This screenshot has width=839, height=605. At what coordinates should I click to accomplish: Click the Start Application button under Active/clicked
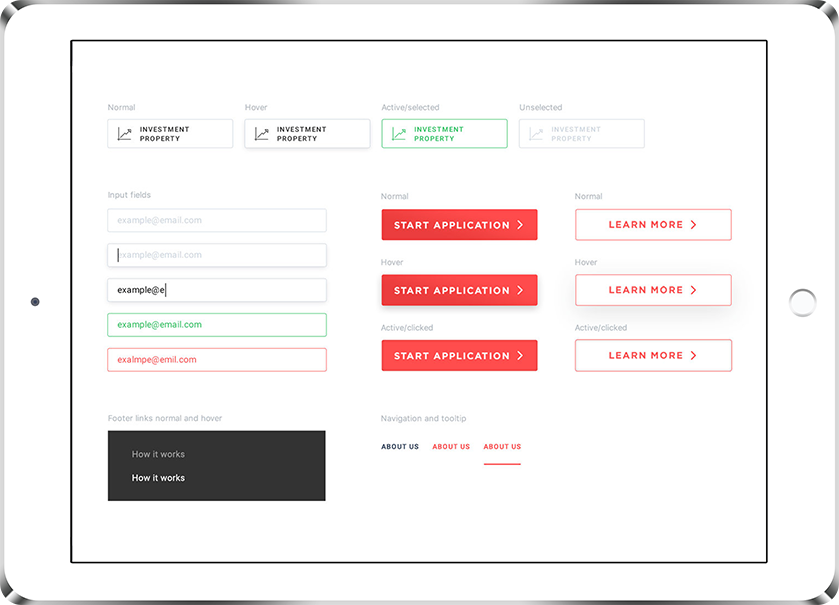459,355
